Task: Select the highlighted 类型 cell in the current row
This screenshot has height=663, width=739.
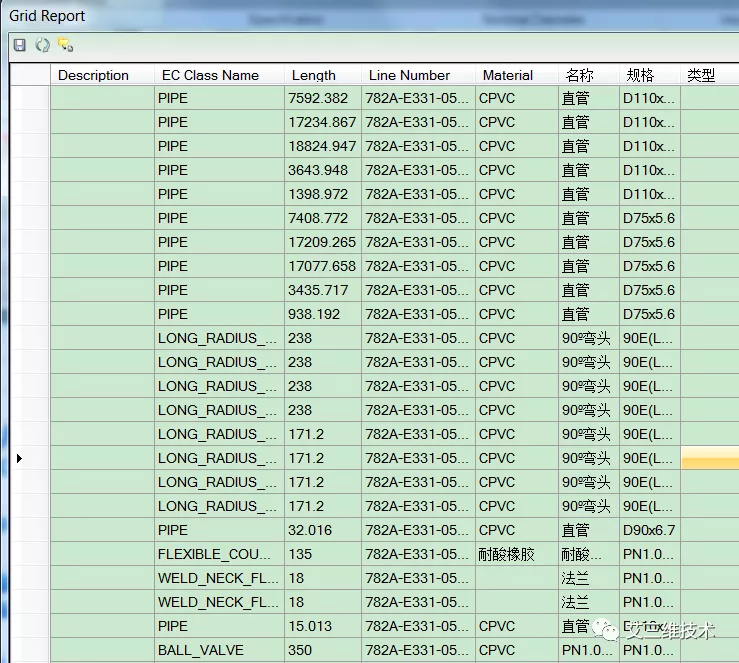Action: (709, 458)
